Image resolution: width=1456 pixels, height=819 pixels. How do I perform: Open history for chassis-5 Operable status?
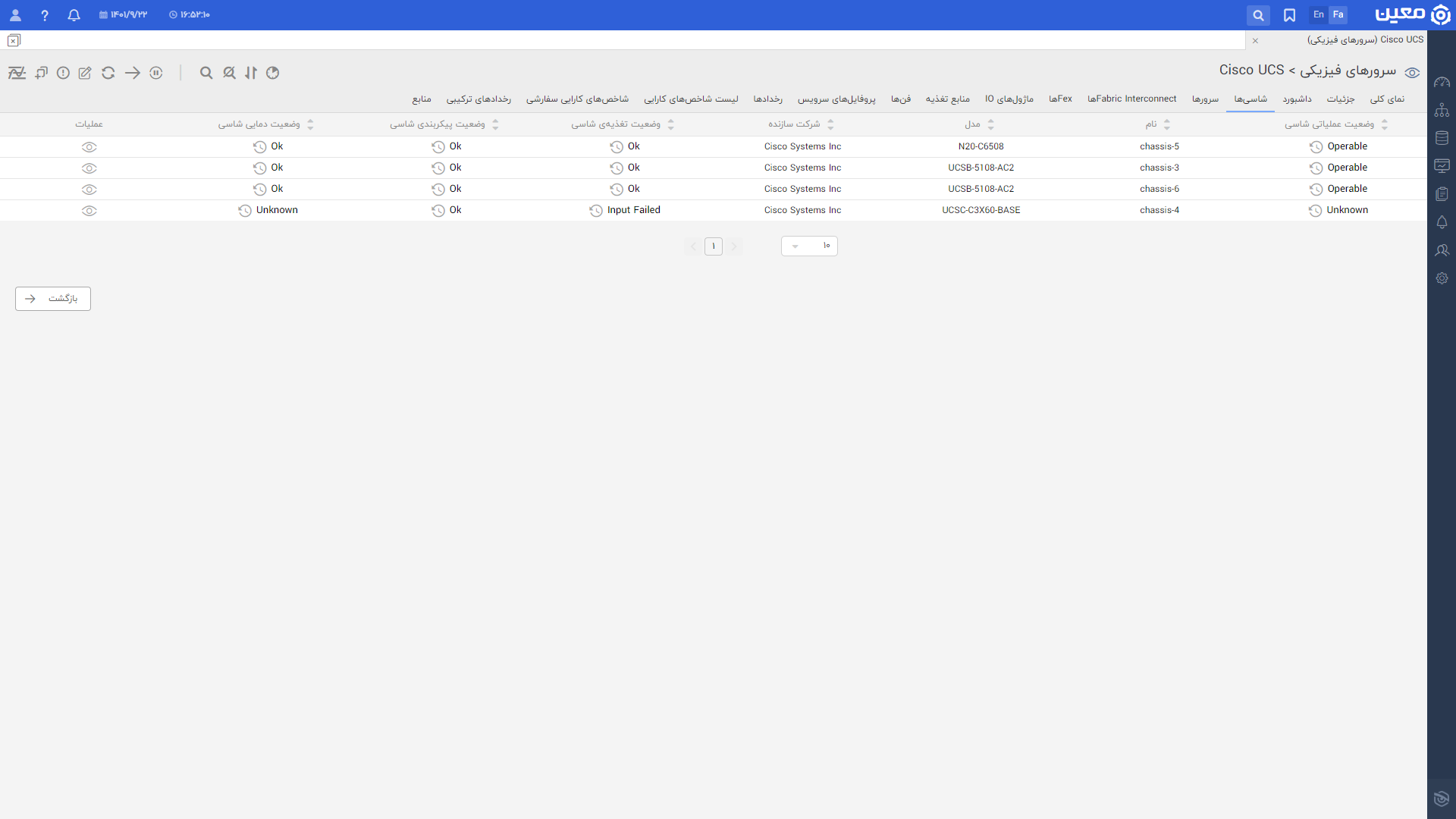(1316, 147)
